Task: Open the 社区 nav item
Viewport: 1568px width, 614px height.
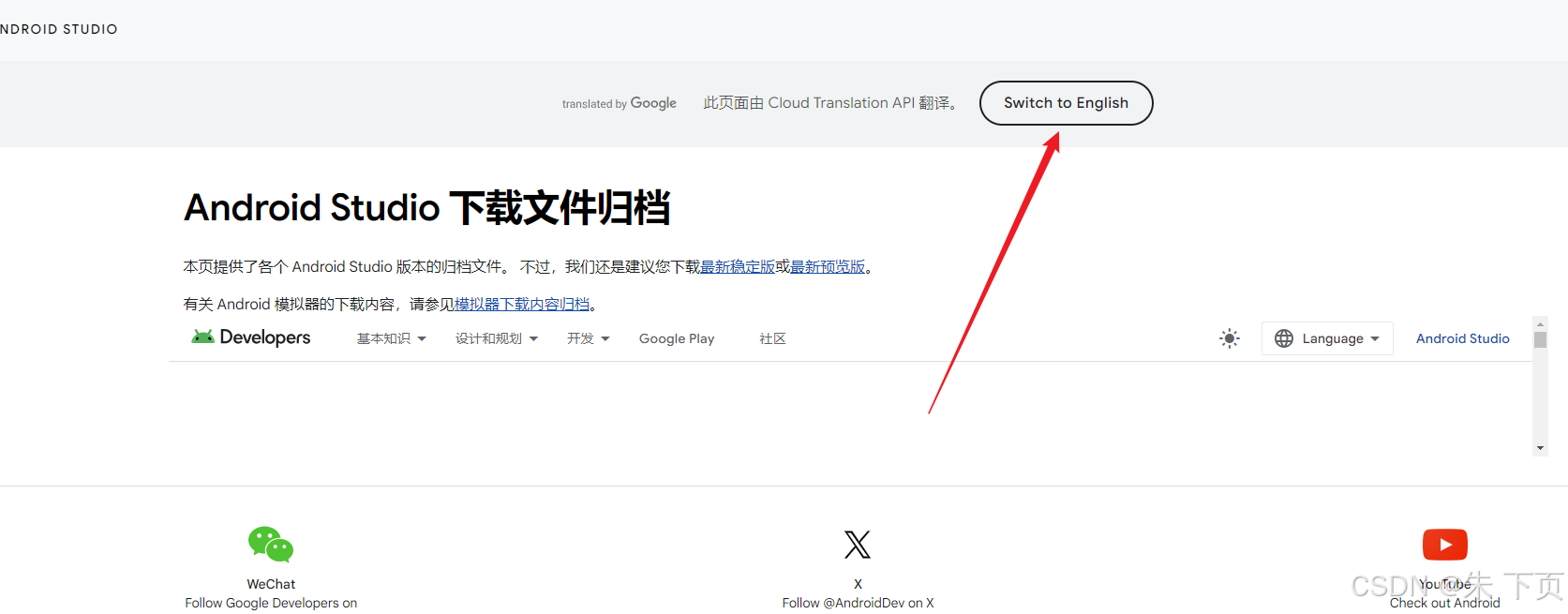Action: [772, 338]
